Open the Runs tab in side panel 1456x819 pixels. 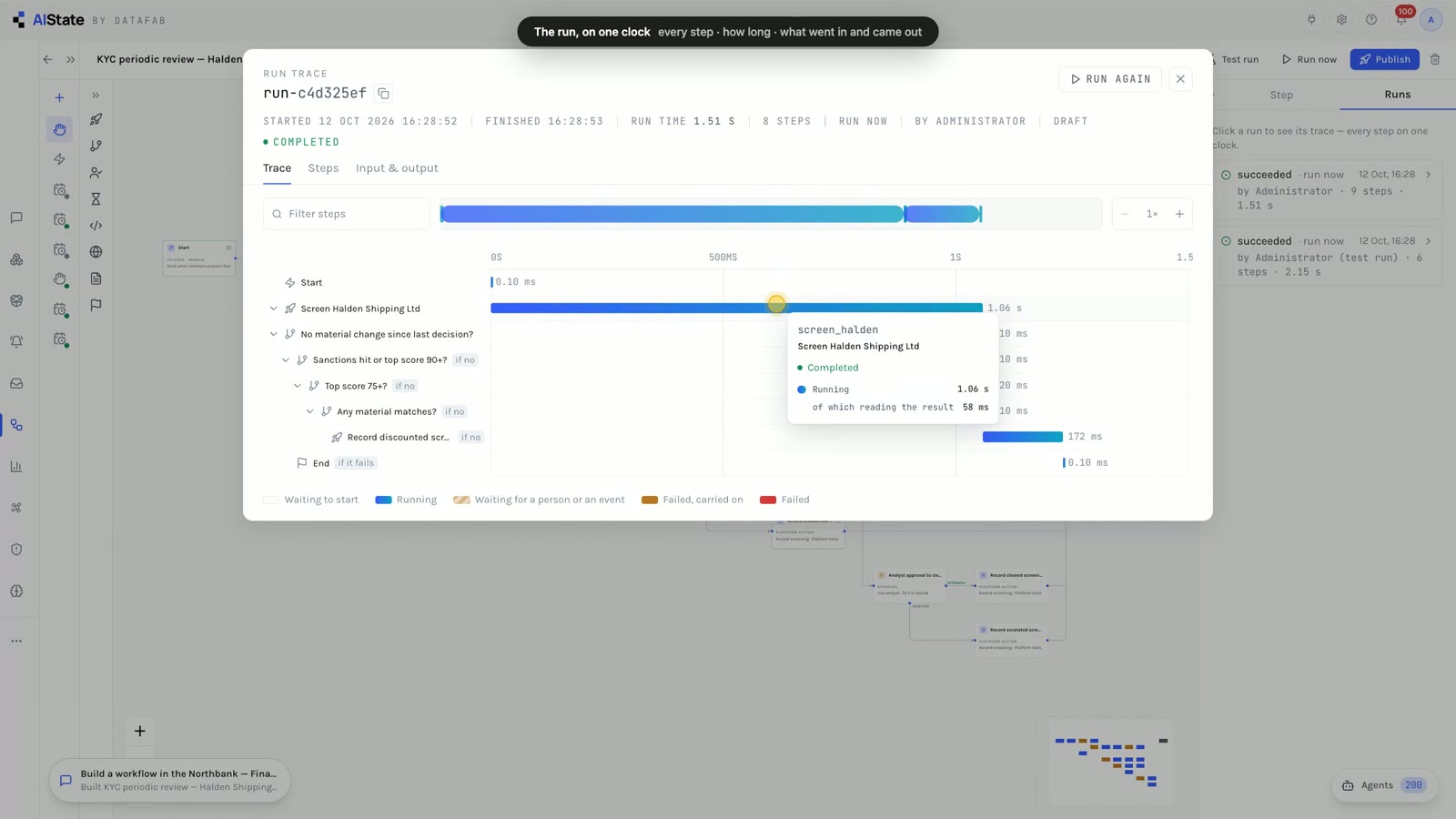pos(1397,95)
